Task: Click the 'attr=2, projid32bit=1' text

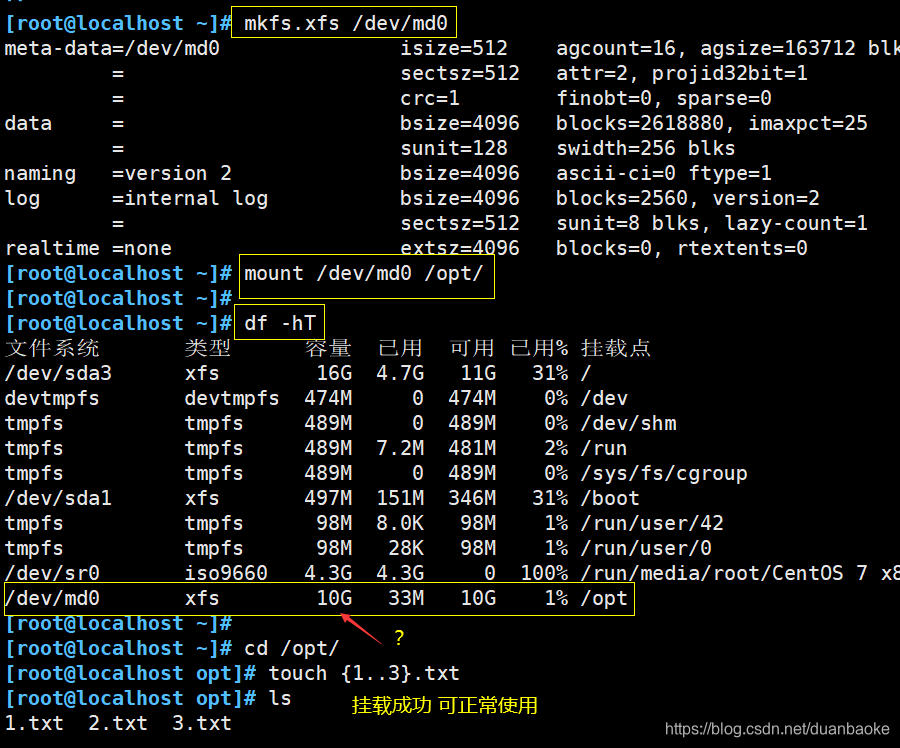Action: (682, 73)
